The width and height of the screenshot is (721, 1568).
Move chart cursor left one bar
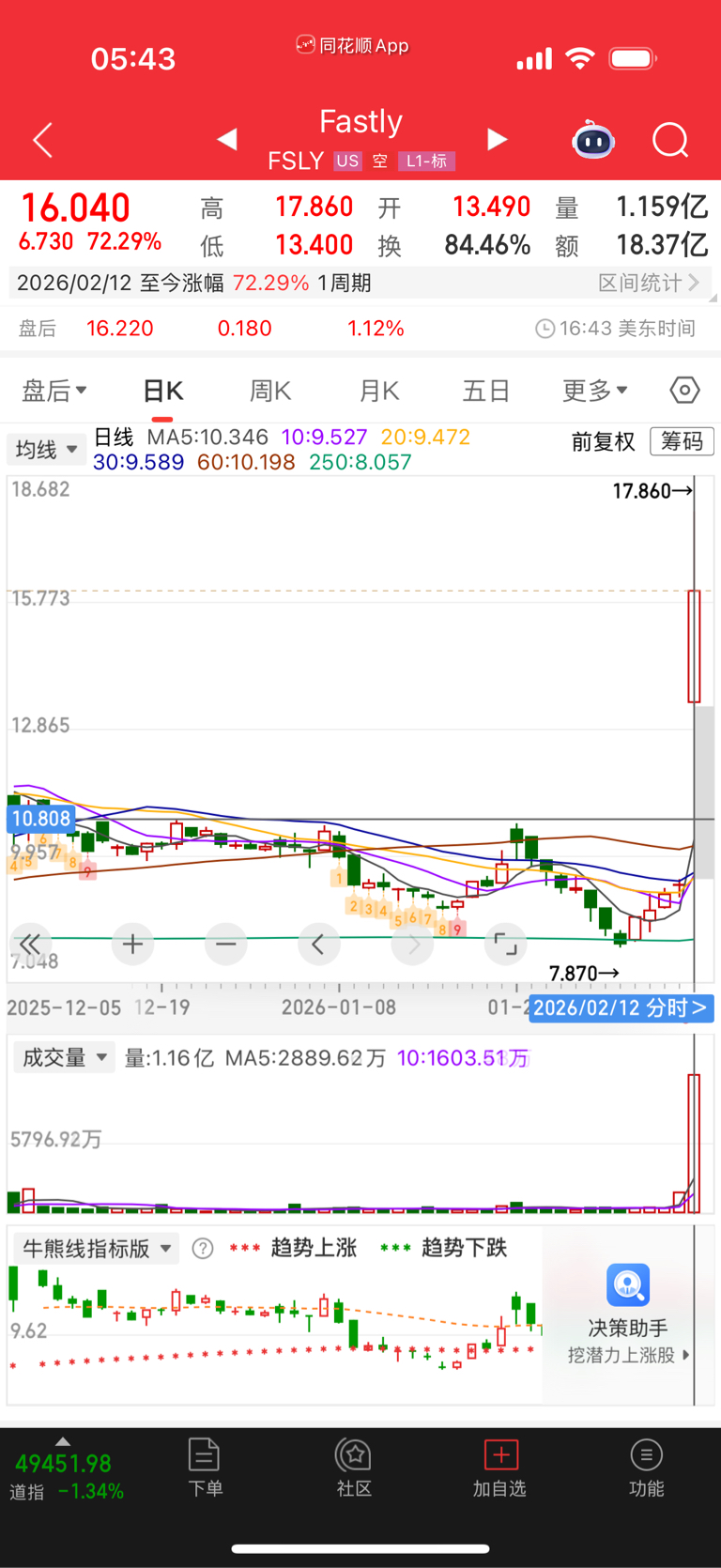(x=318, y=944)
